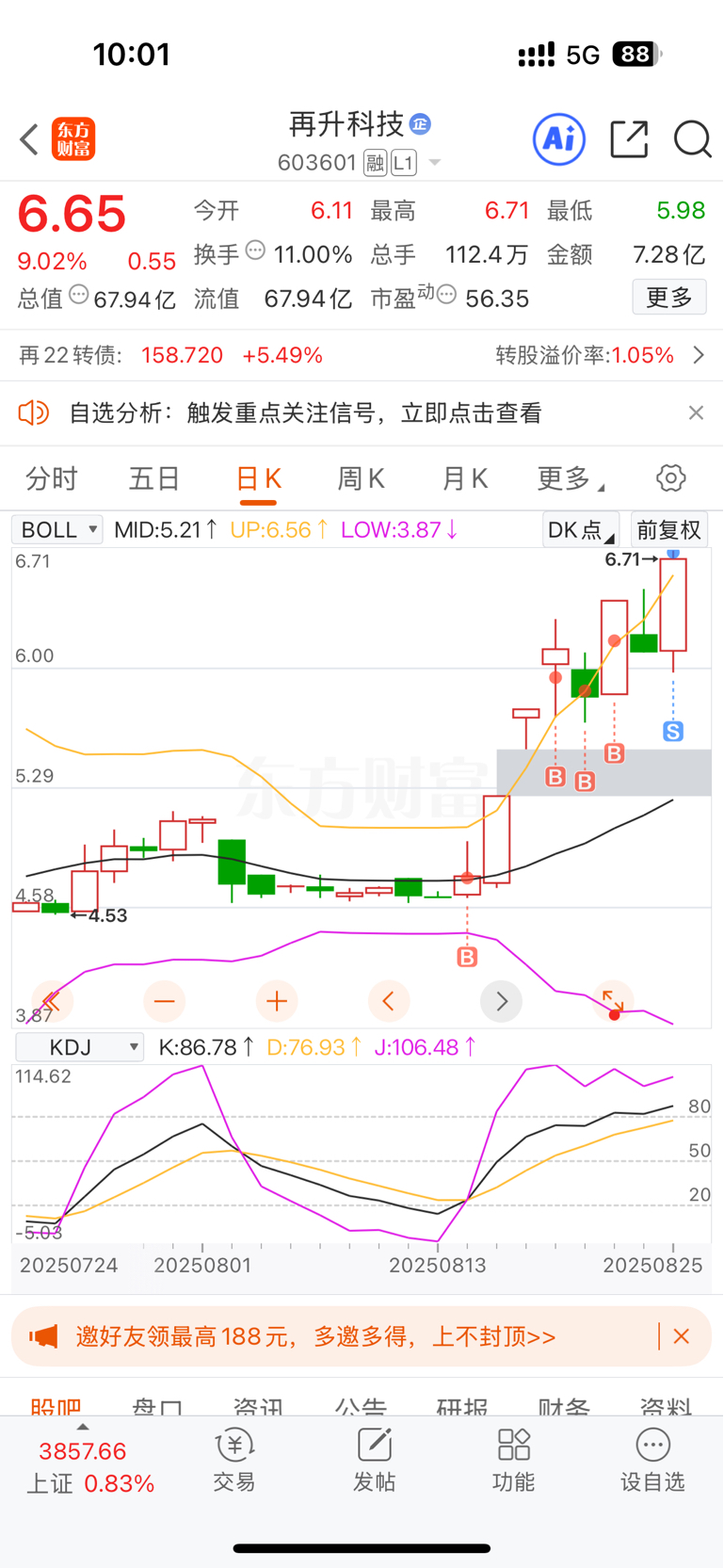Tap the speaker icon beside 自选分析
The image size is (724, 1568).
34,412
